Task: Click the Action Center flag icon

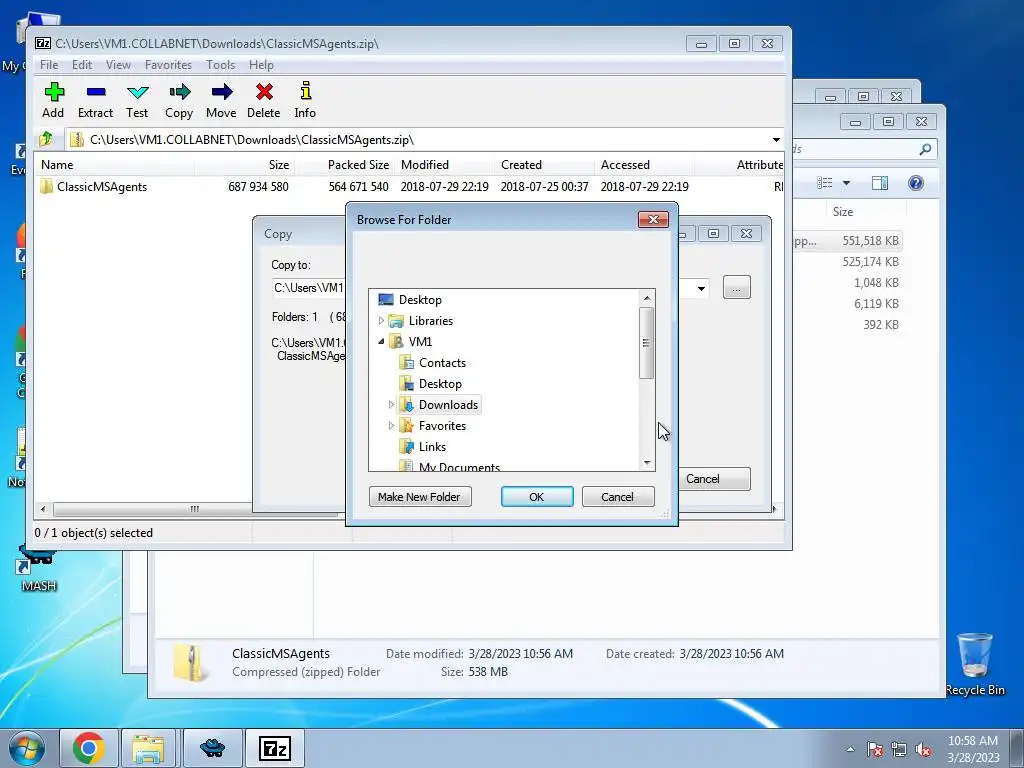Action: [875, 749]
